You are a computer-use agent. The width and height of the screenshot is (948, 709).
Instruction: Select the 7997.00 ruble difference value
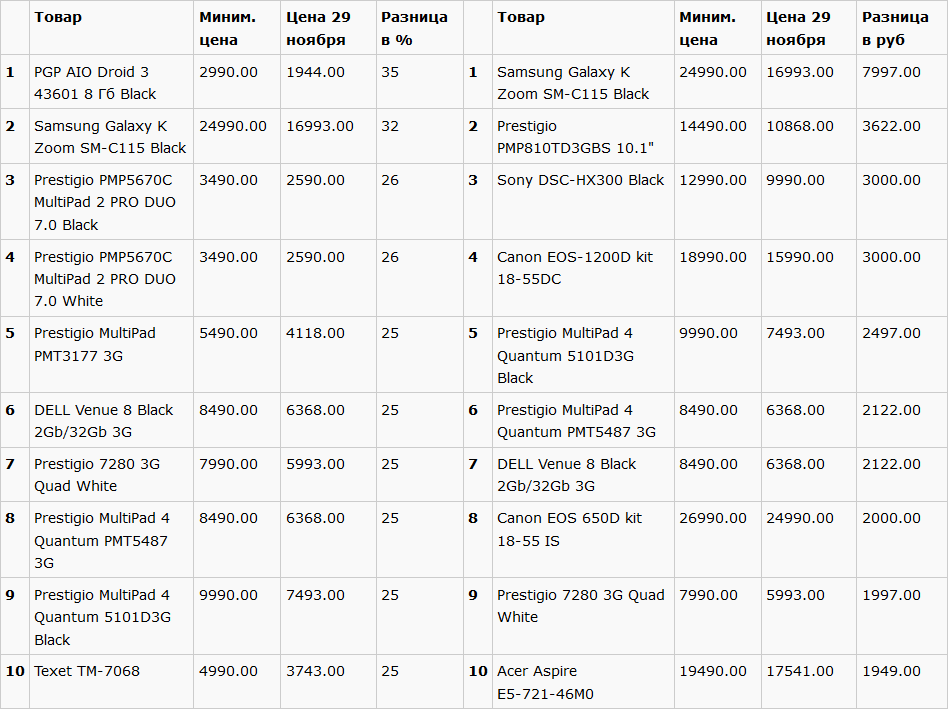pyautogui.click(x=891, y=72)
